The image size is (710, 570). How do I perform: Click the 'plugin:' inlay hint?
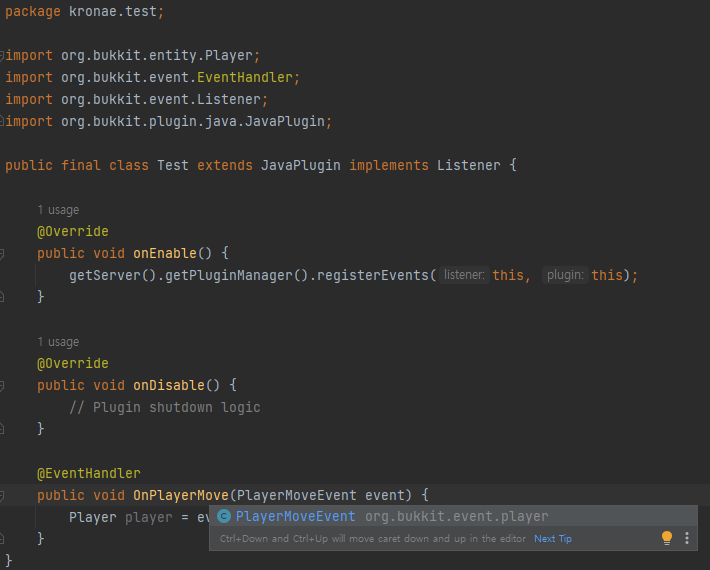coord(565,275)
